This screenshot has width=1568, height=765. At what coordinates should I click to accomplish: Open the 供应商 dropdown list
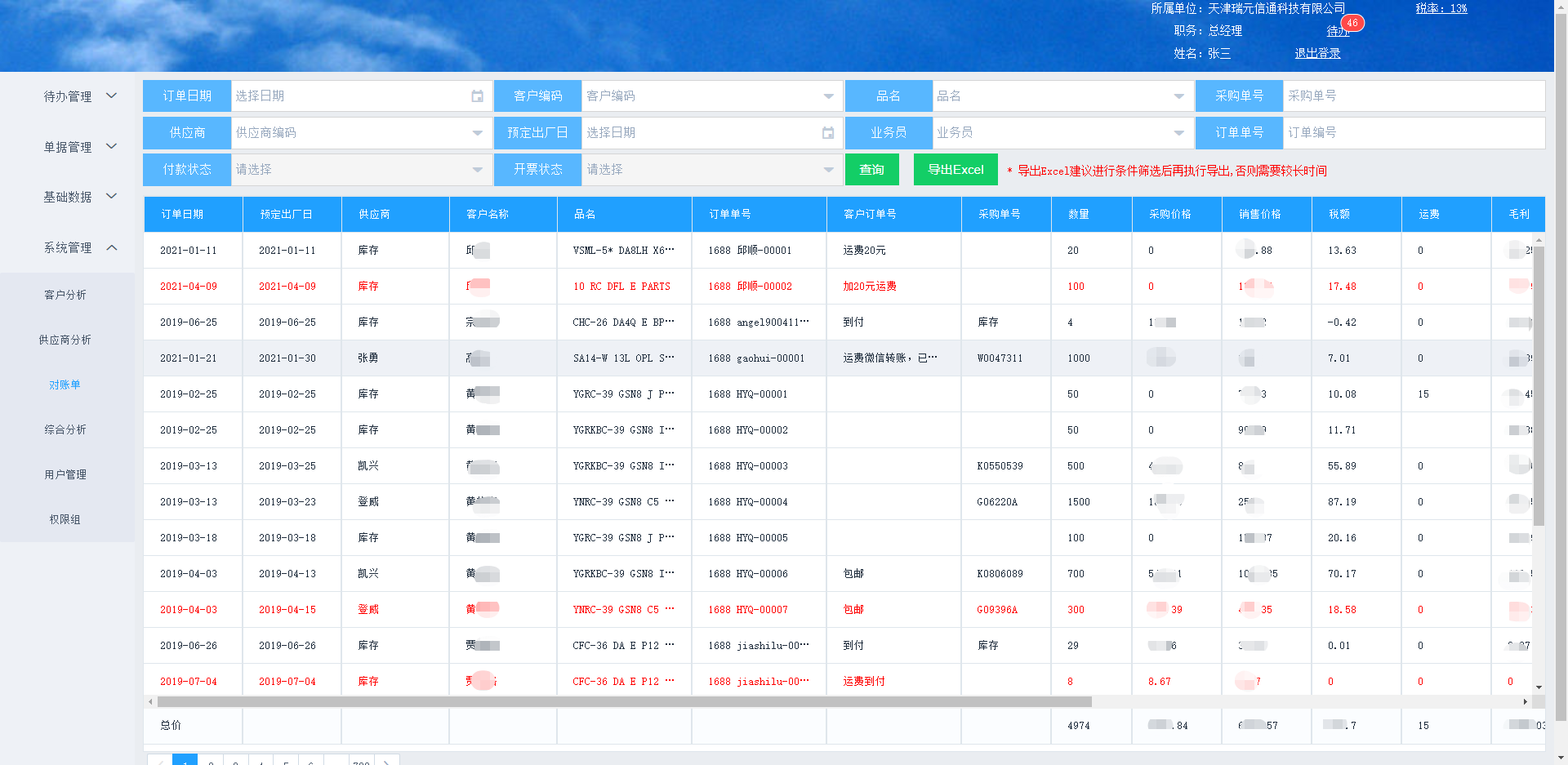click(477, 133)
